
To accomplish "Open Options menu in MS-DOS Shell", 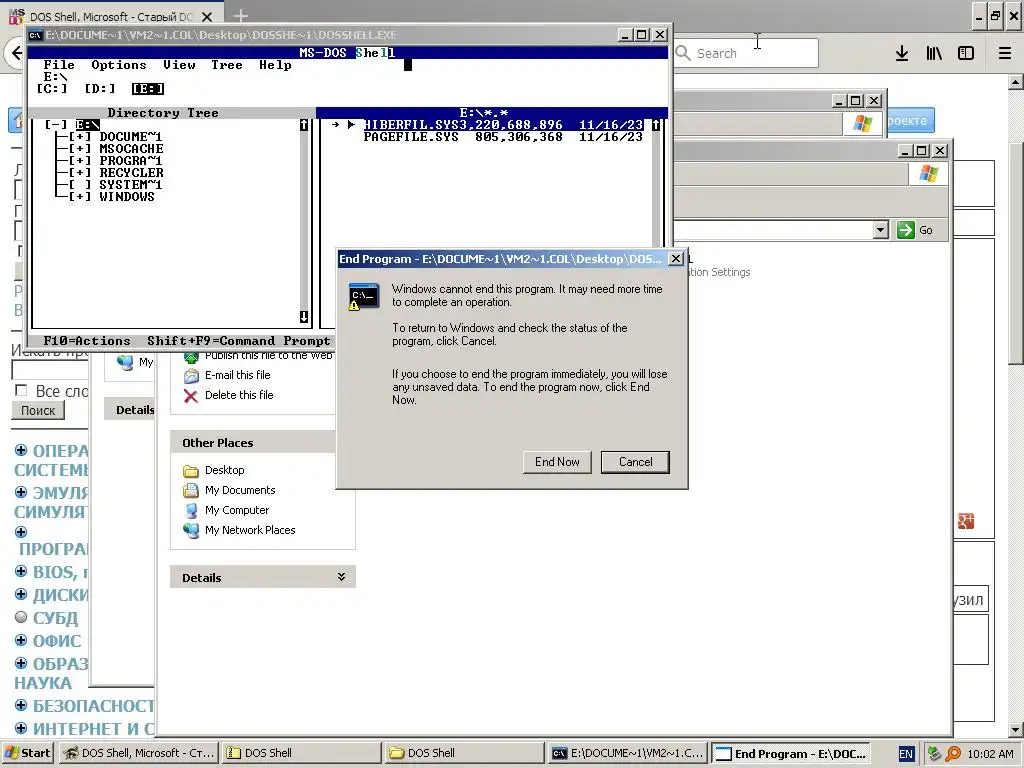I will click(x=118, y=65).
